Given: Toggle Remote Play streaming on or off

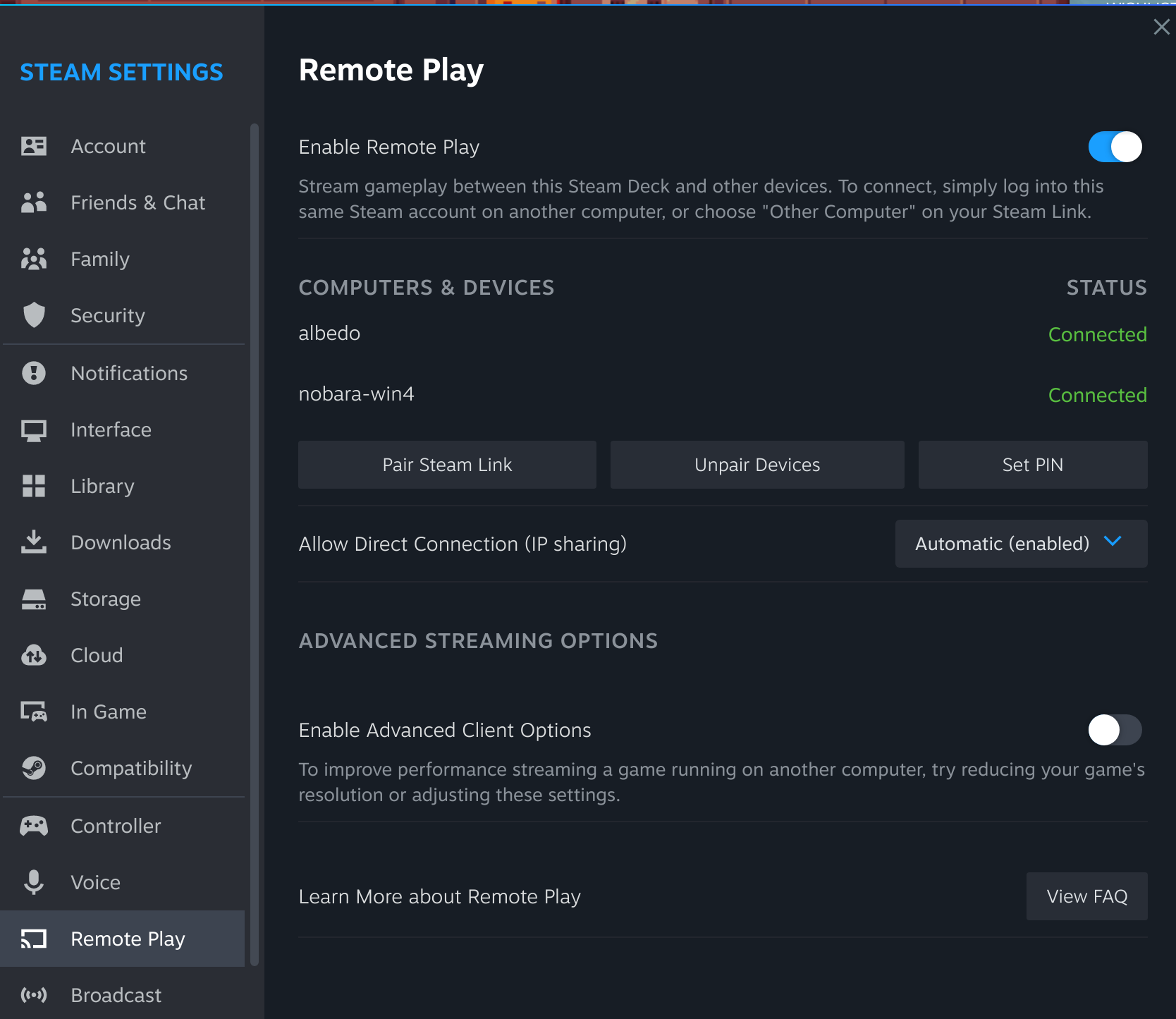Looking at the screenshot, I should coord(1115,147).
